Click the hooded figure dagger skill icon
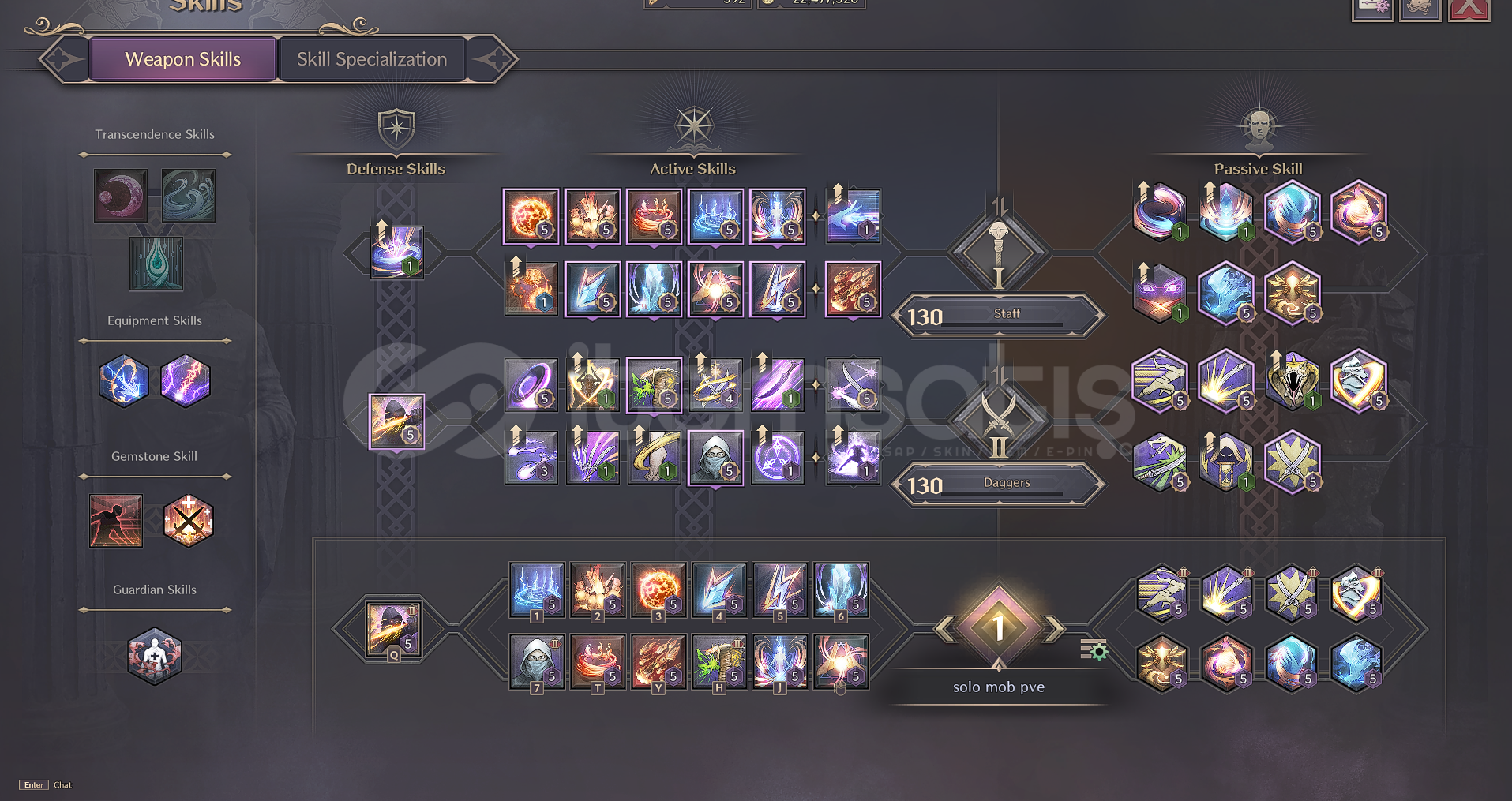 coord(715,458)
